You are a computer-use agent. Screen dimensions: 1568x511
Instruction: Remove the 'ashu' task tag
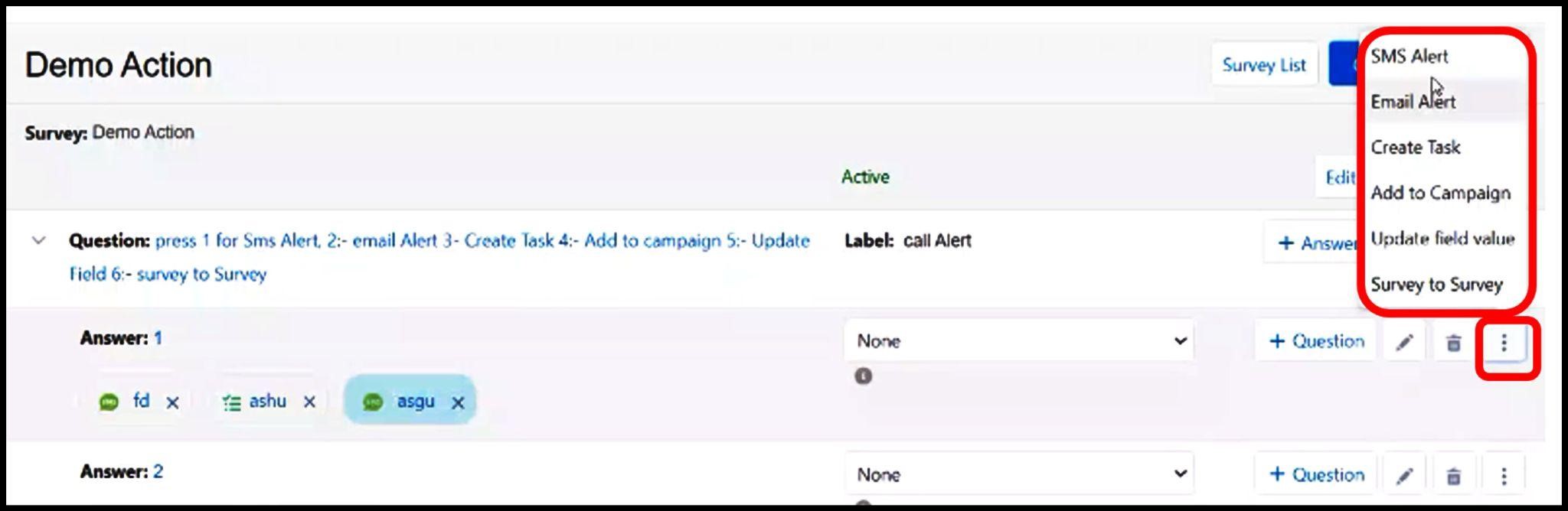(x=309, y=402)
